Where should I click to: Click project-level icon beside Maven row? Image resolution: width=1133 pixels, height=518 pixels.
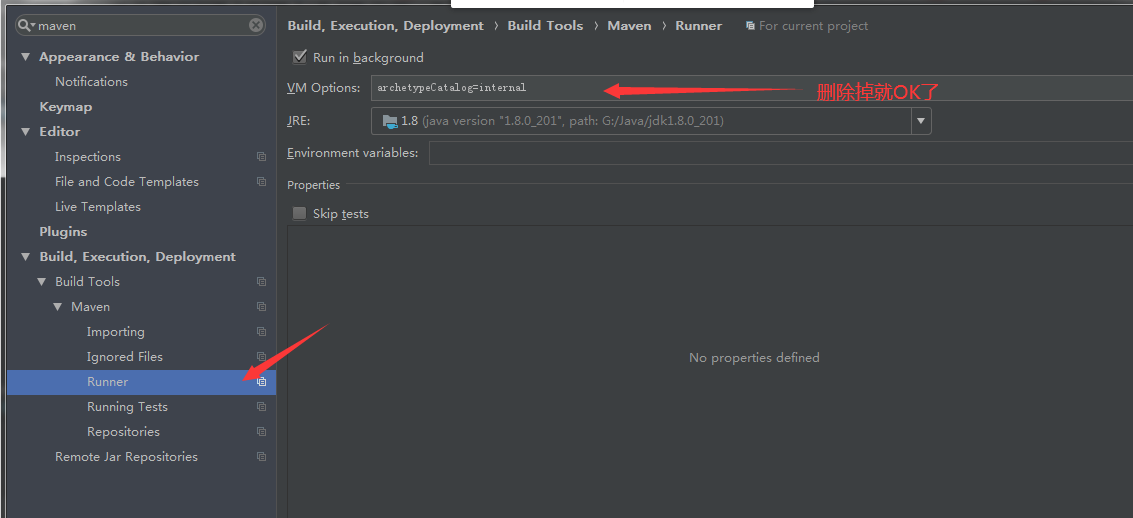point(262,307)
